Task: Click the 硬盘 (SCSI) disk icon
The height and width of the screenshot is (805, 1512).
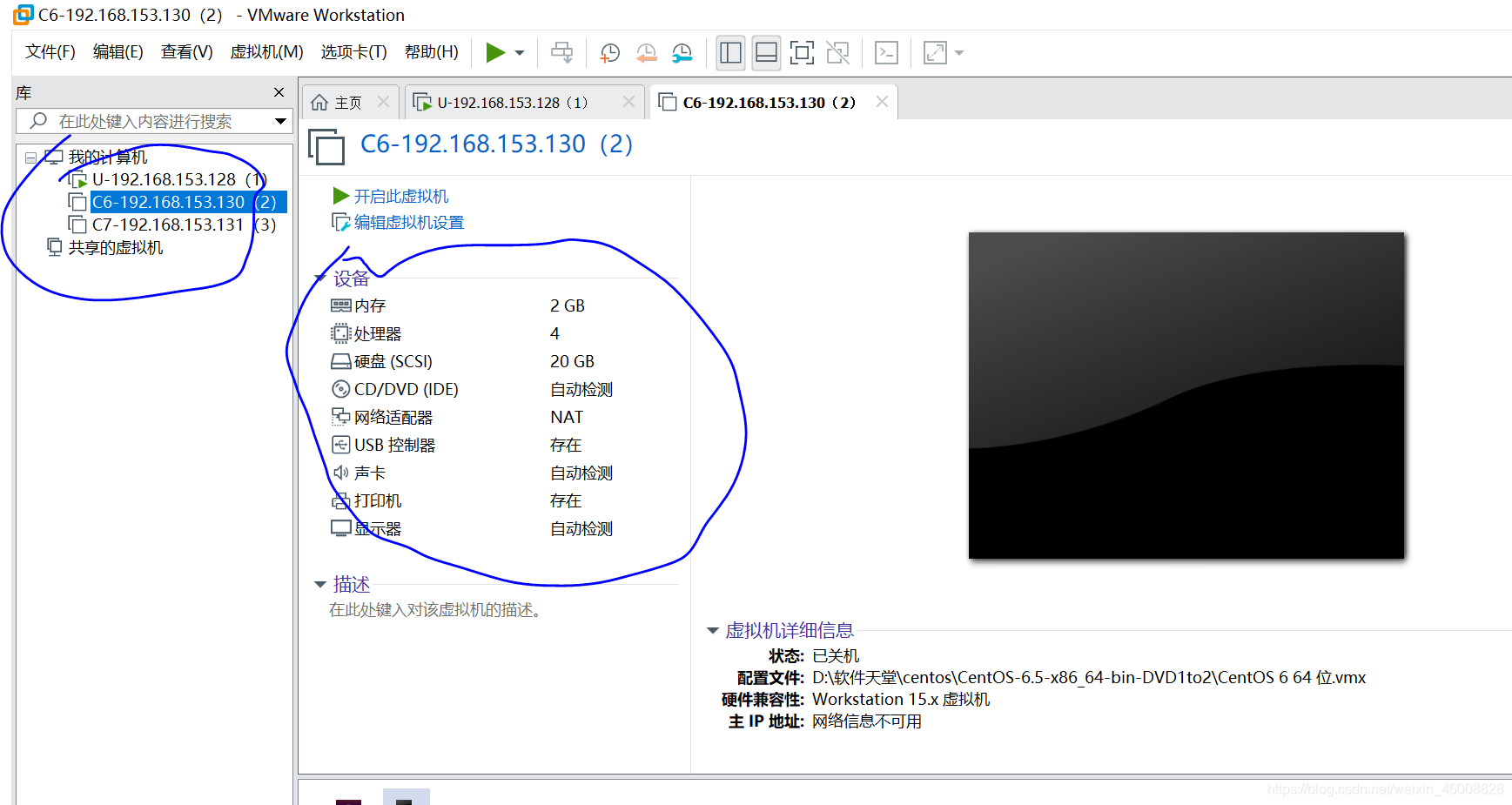Action: (341, 361)
